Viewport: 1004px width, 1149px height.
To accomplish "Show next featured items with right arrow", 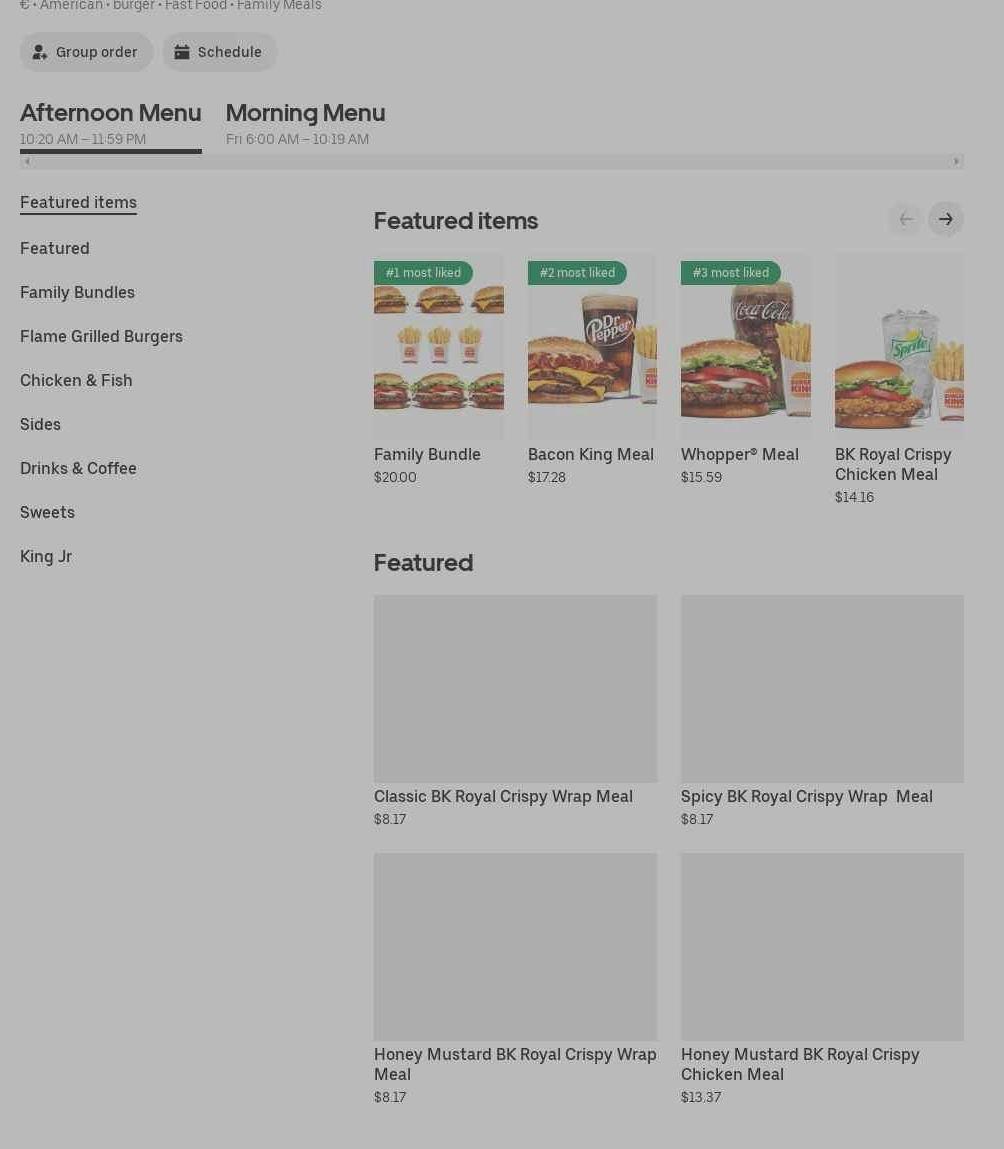I will [945, 219].
